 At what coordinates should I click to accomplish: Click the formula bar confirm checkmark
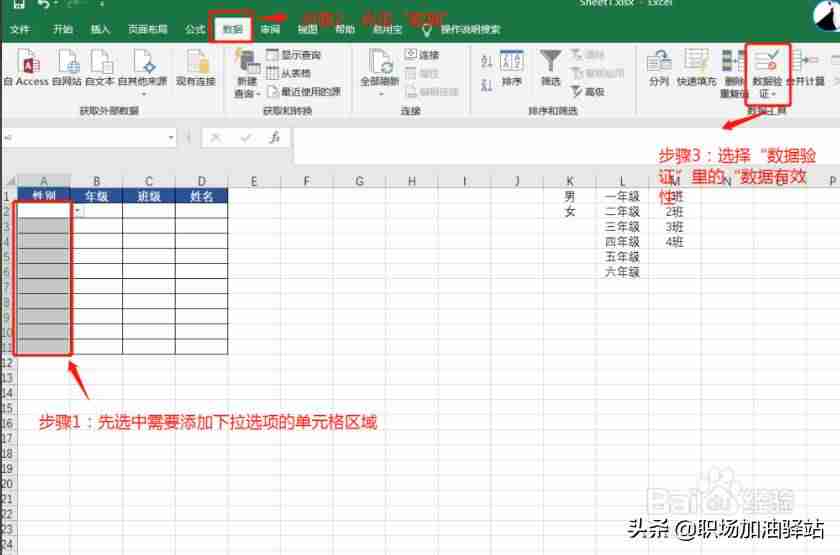246,138
